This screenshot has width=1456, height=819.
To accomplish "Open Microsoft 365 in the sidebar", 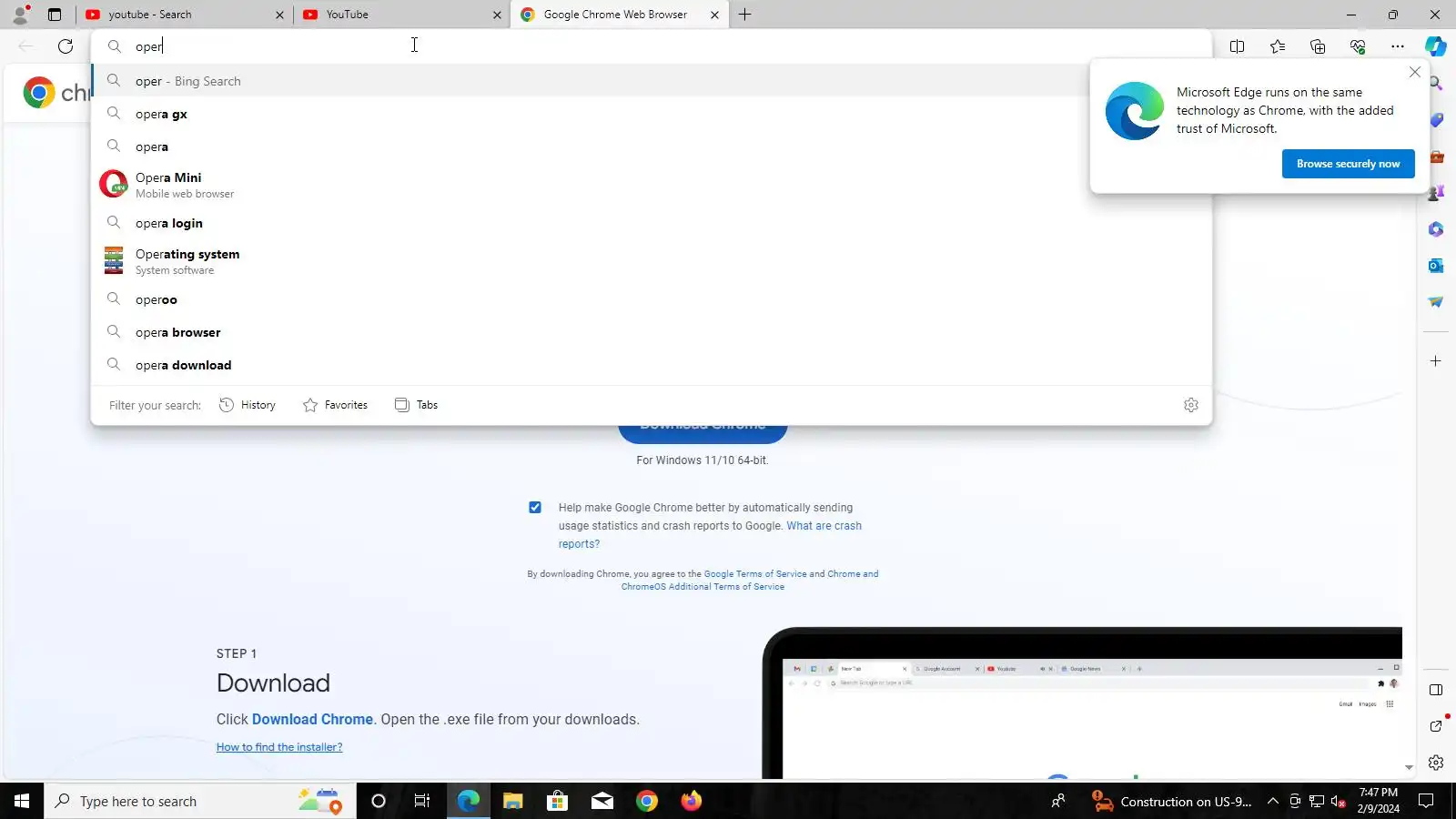I will 1436,229.
